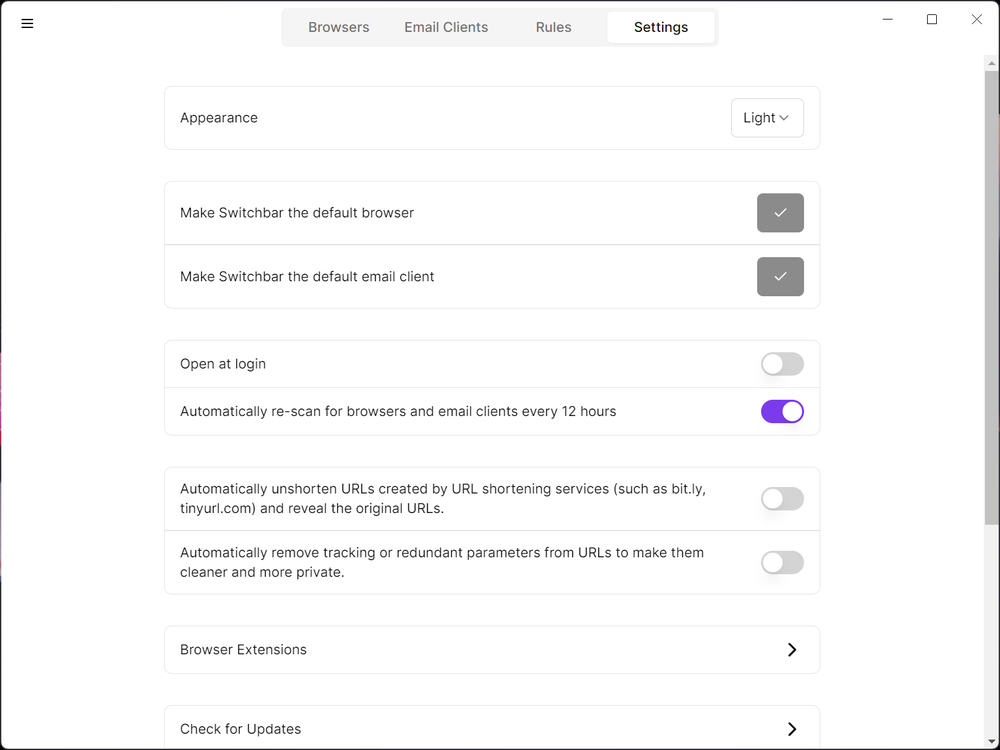Viewport: 1000px width, 750px height.
Task: Expand Browser Extensions chevron arrow
Action: (x=791, y=650)
